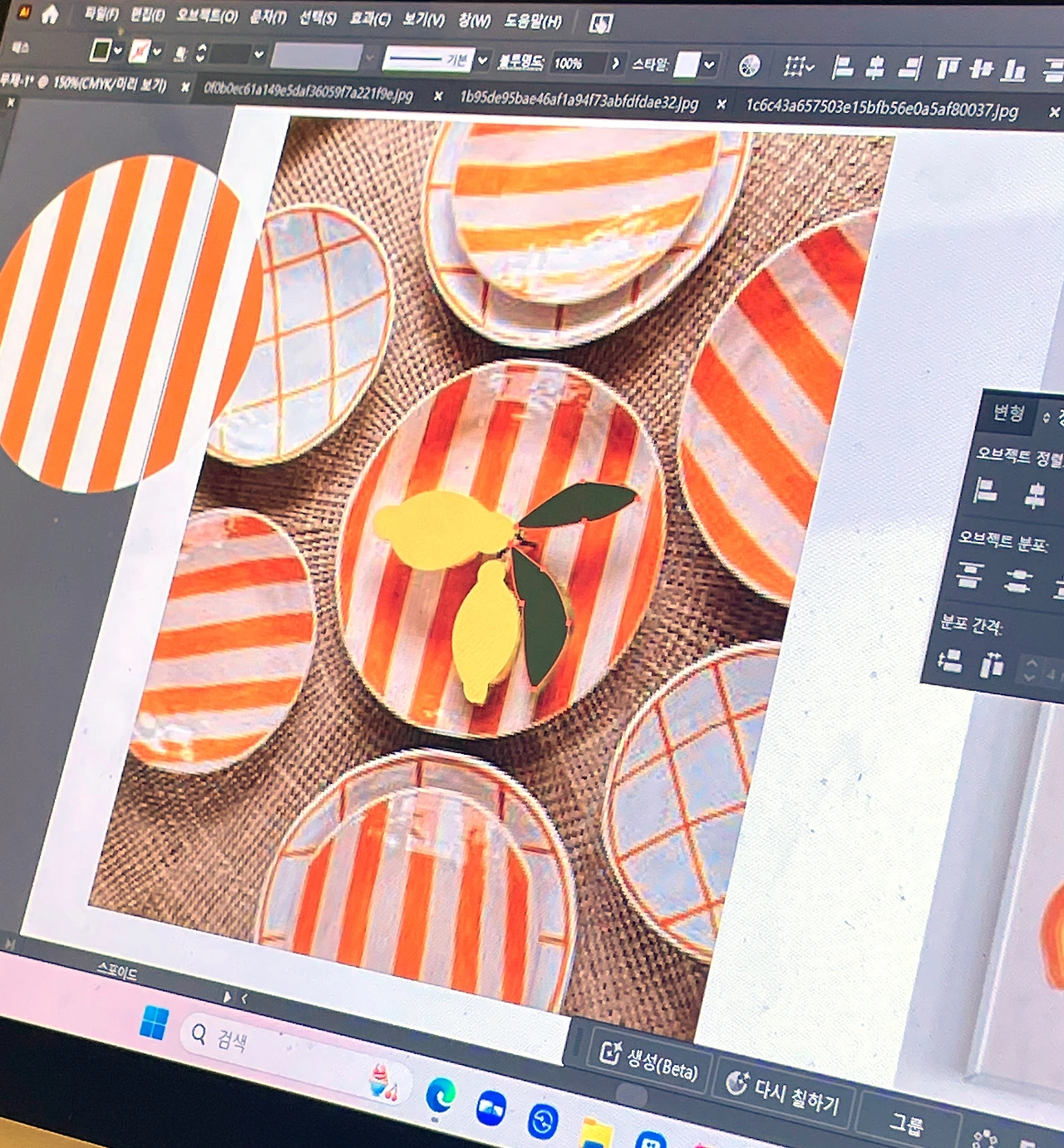The image size is (1064, 1148).
Task: Open the Windows Start menu
Action: [154, 1022]
